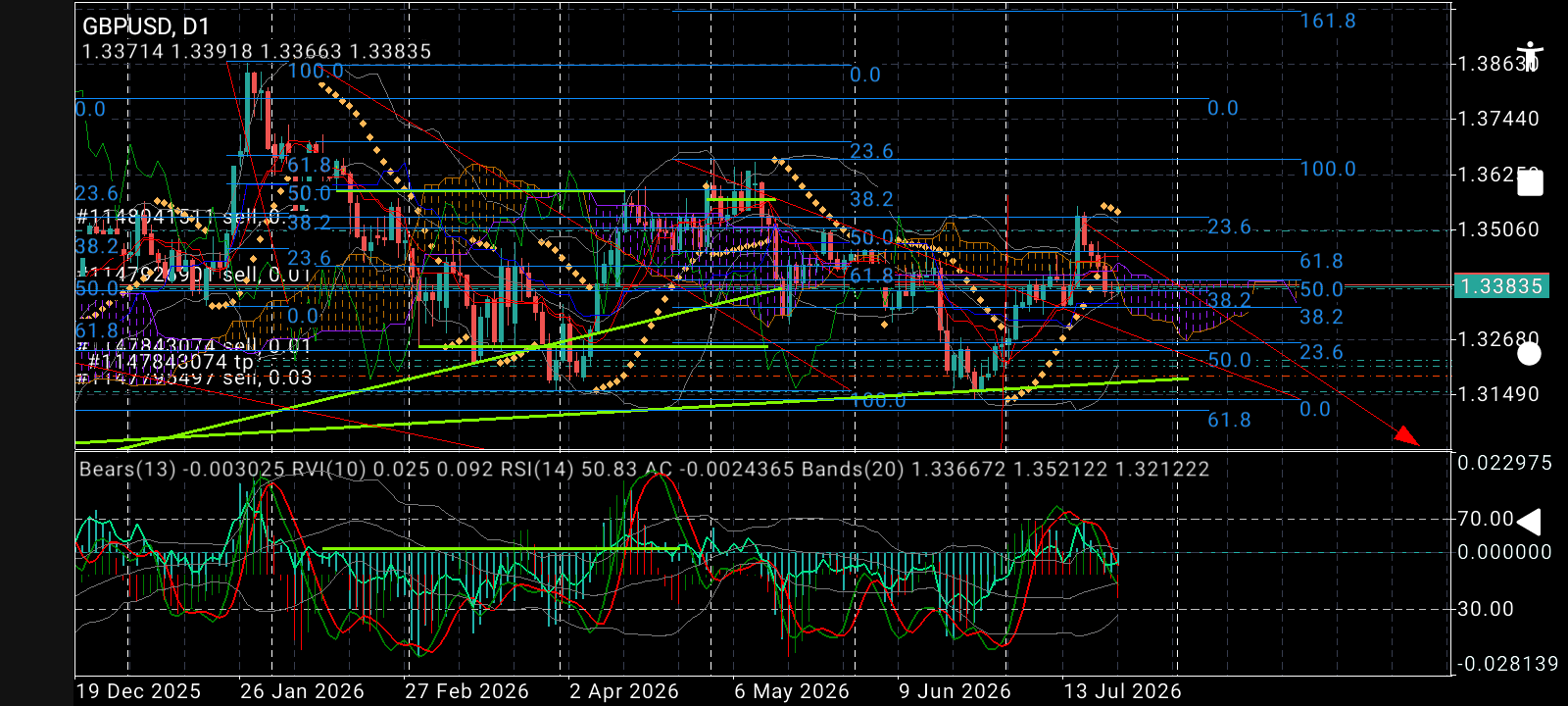Tap the 1.31490 price axis label
Screen dimensions: 1568x706
tap(1498, 394)
